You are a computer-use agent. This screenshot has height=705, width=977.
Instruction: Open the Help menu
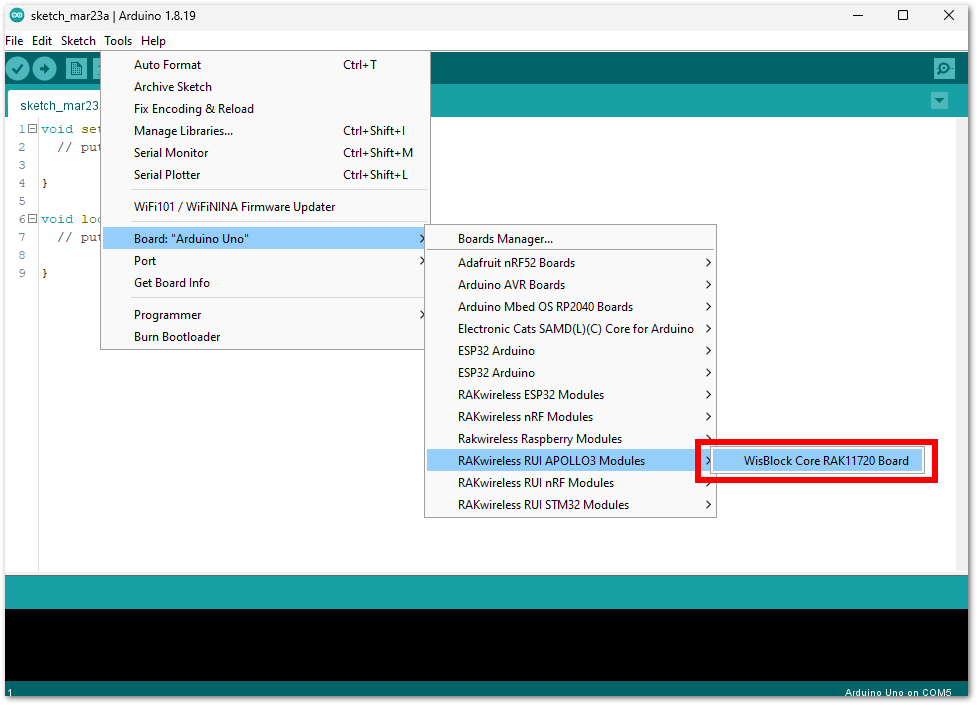pyautogui.click(x=153, y=41)
